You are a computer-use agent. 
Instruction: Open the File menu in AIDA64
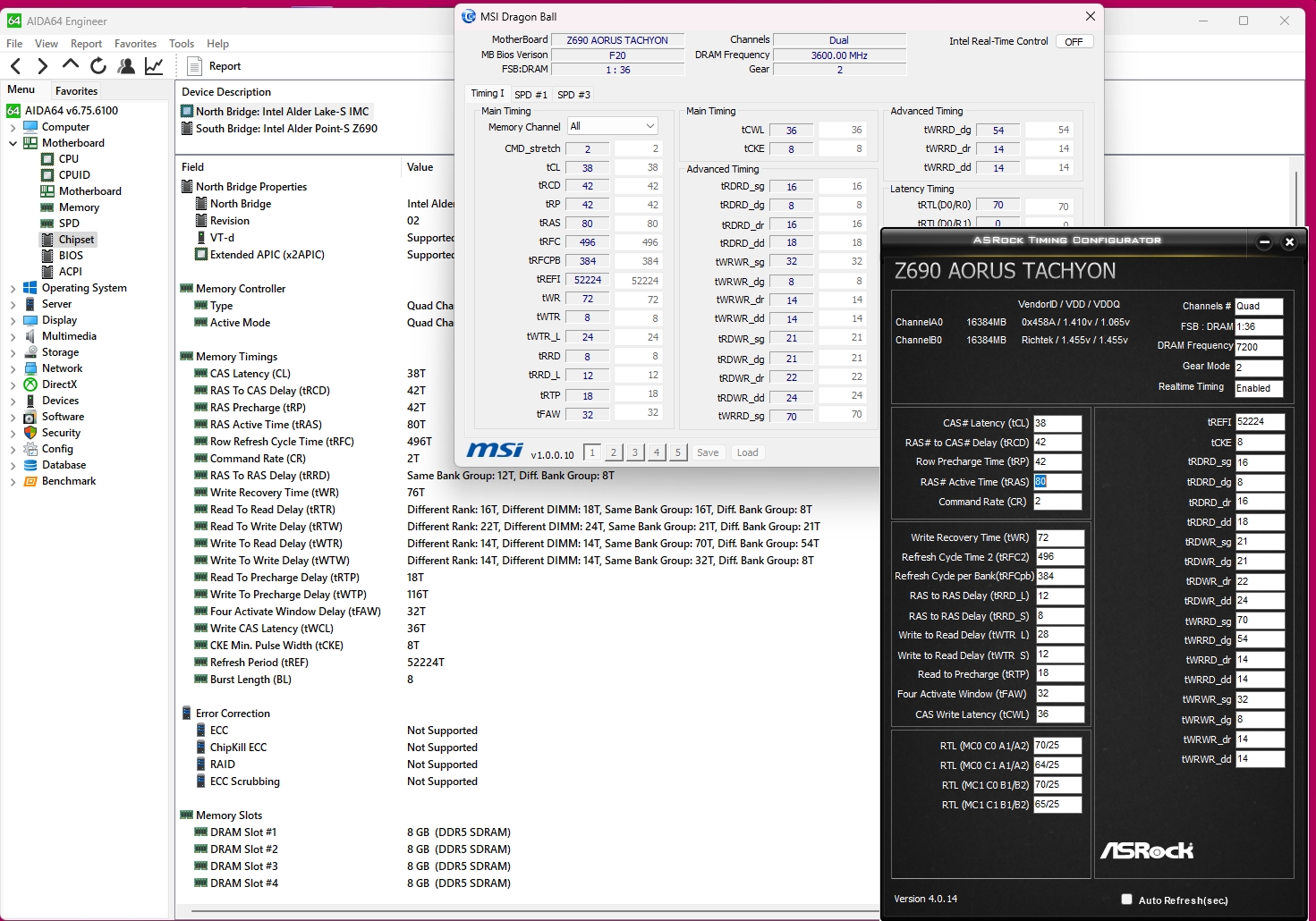pyautogui.click(x=14, y=44)
